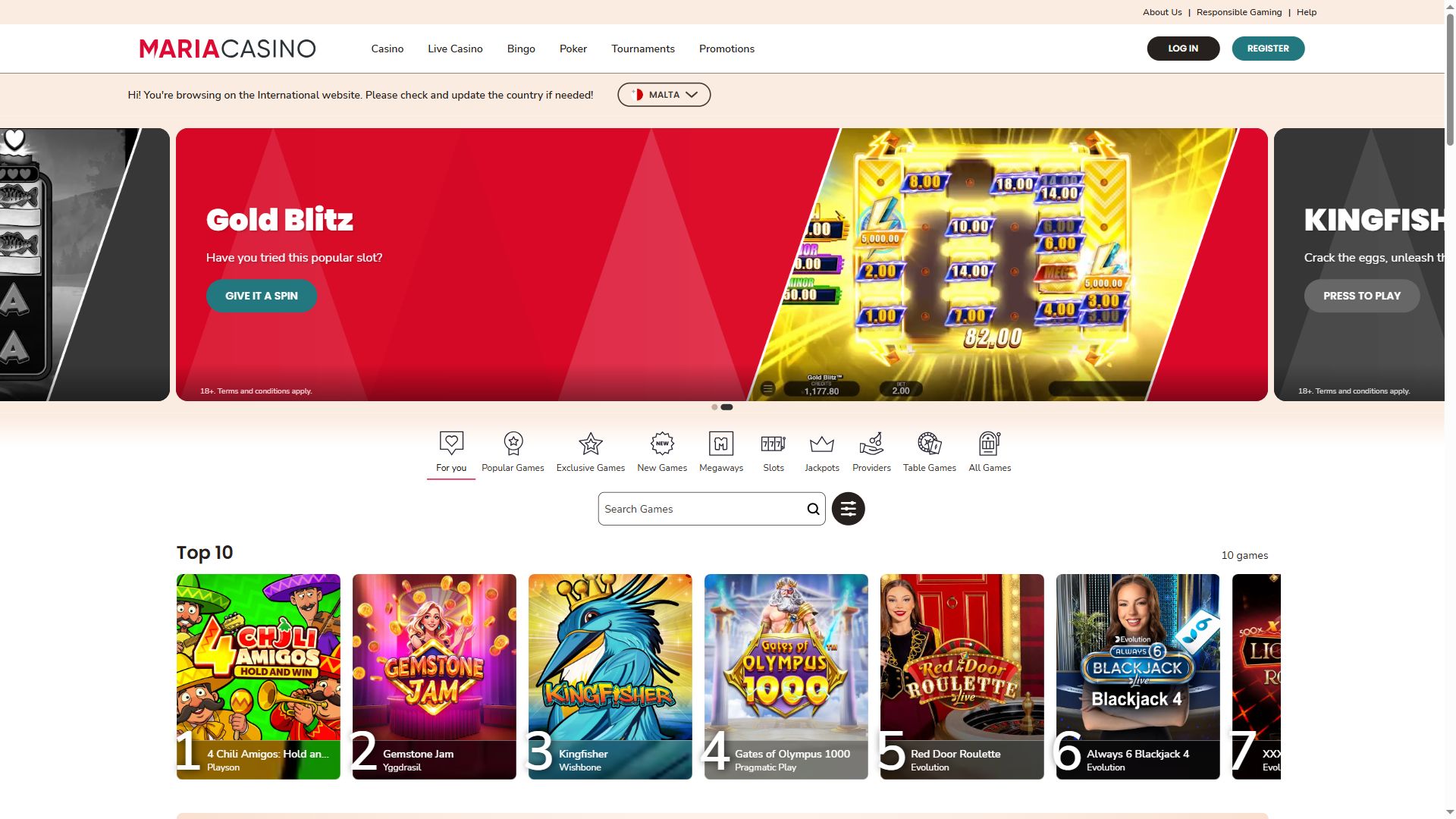Open 4 Chili Amigos game thumbnail
The width and height of the screenshot is (1456, 819).
(259, 676)
